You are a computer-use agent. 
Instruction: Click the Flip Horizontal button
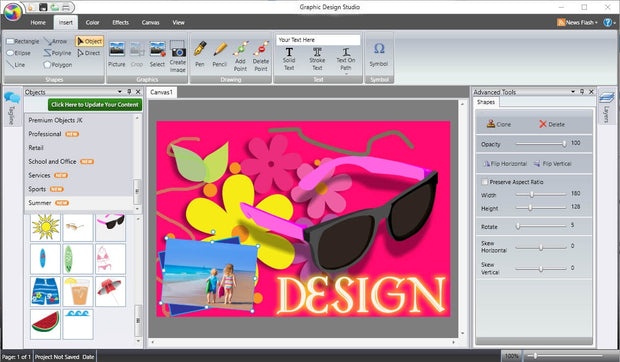tap(505, 164)
